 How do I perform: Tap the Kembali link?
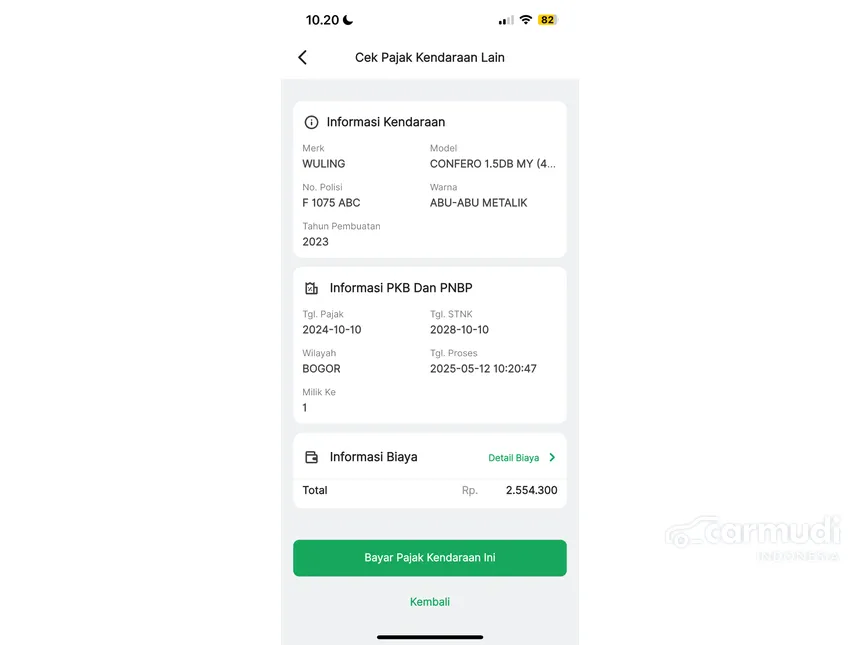[429, 602]
